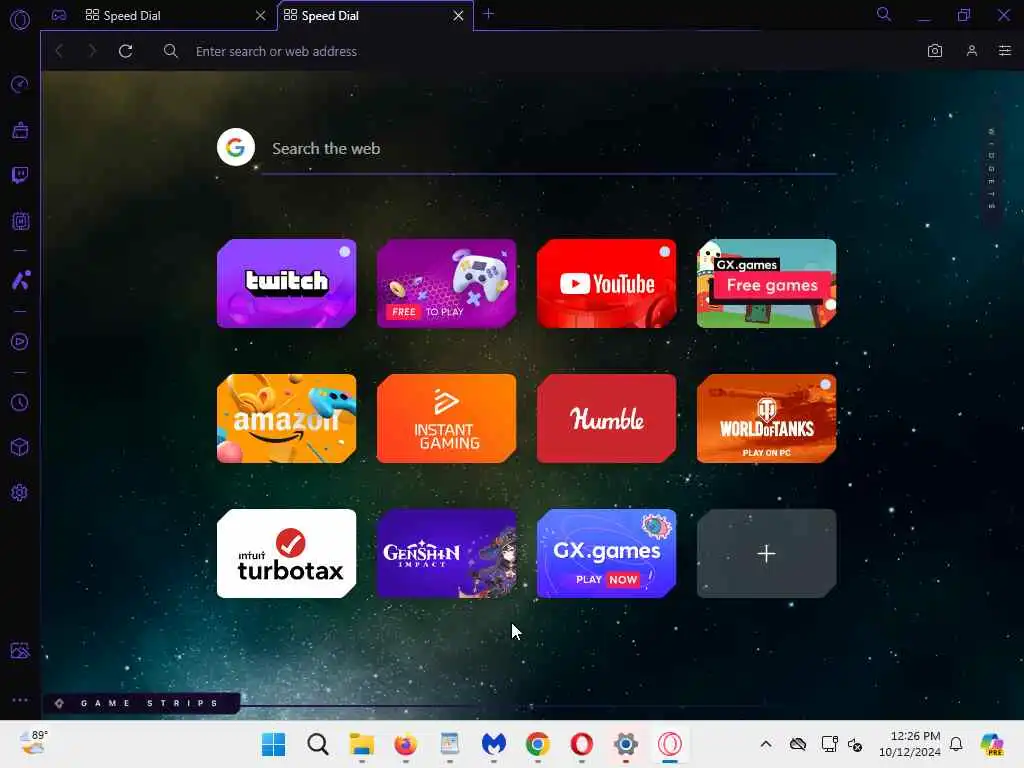The image size is (1024, 768).
Task: Open GX.games Play Now tile
Action: [x=607, y=554]
